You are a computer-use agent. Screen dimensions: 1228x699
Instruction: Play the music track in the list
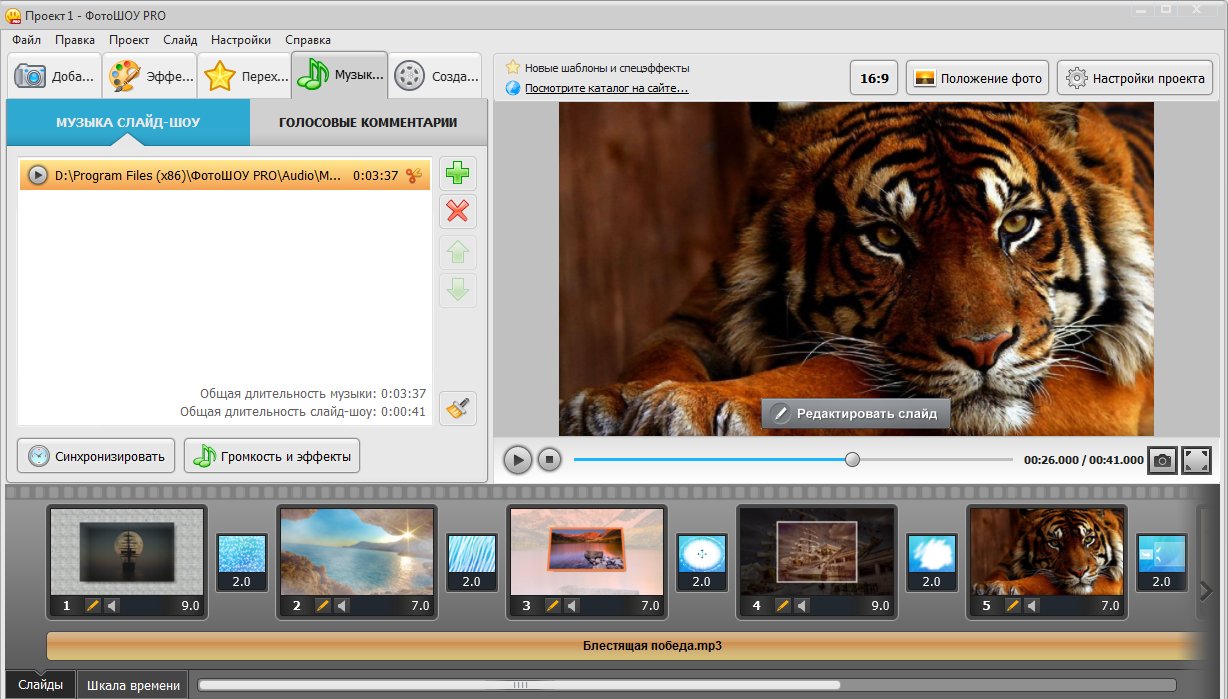tap(38, 176)
